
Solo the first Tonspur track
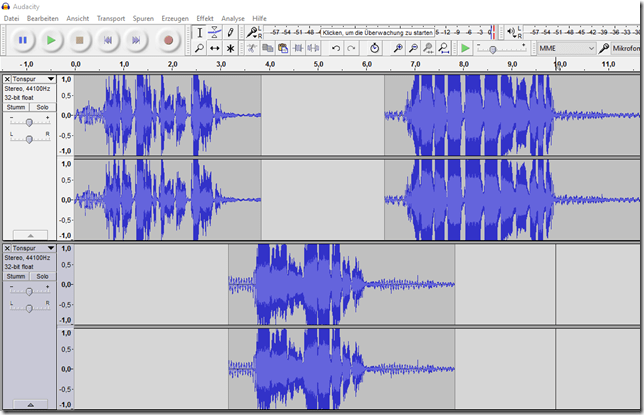click(x=42, y=107)
